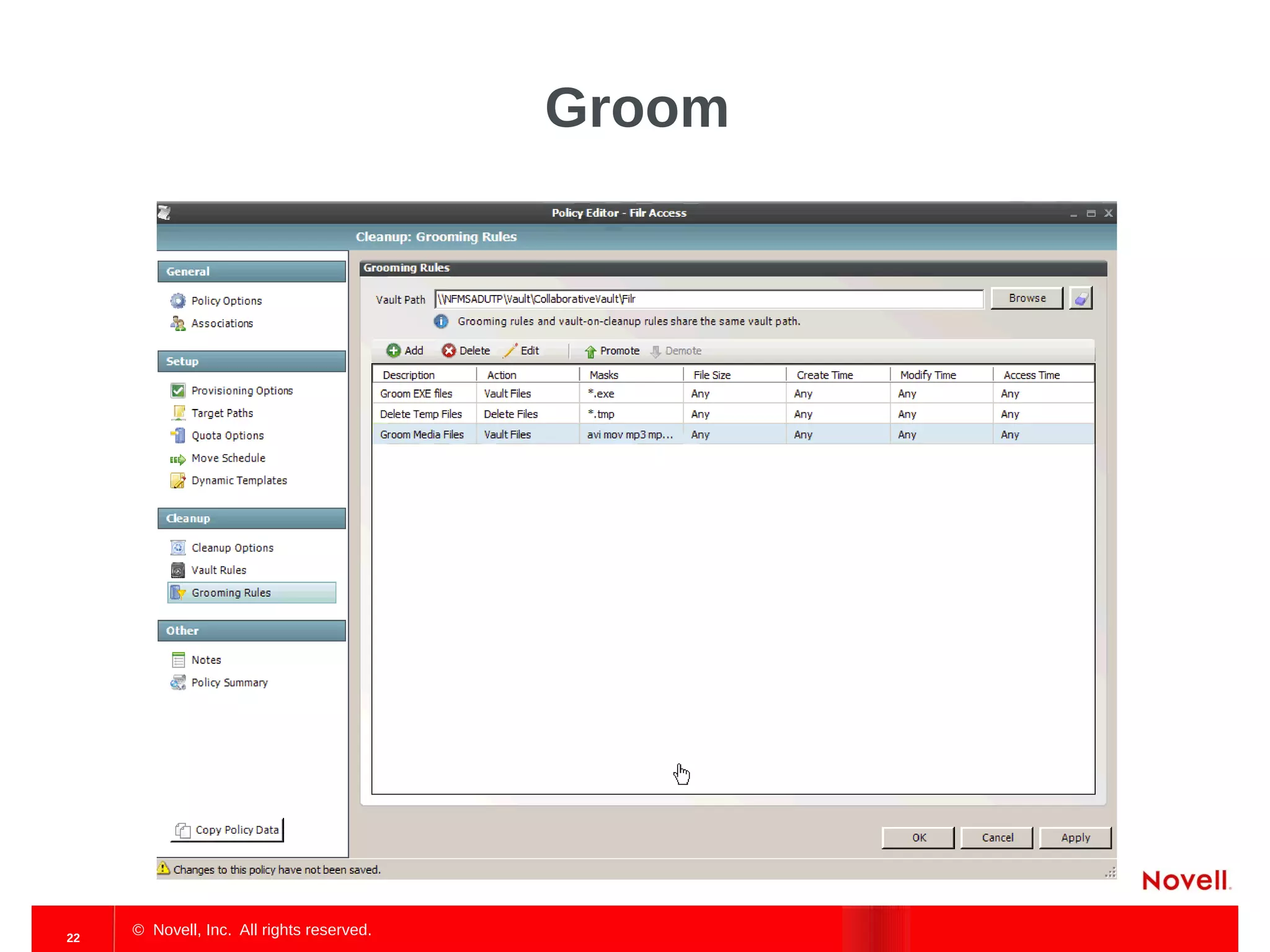Click the red Delete rule icon
This screenshot has height=952, width=1270.
[448, 351]
